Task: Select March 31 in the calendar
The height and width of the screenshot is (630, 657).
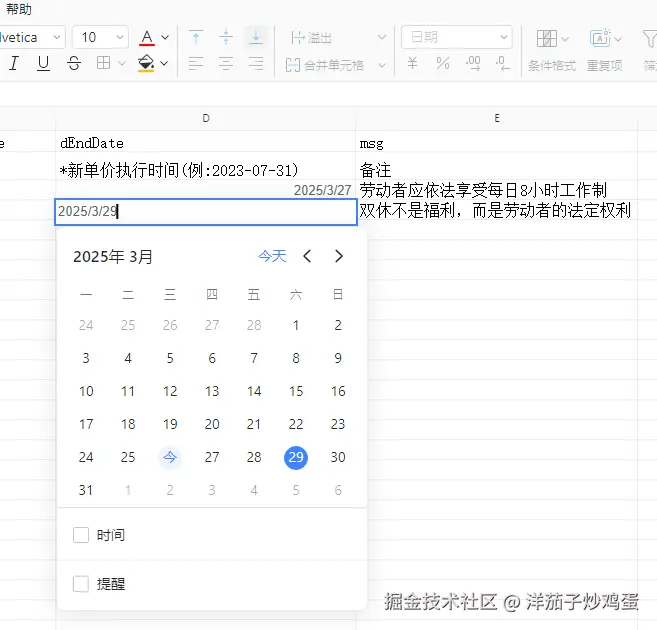Action: 86,490
